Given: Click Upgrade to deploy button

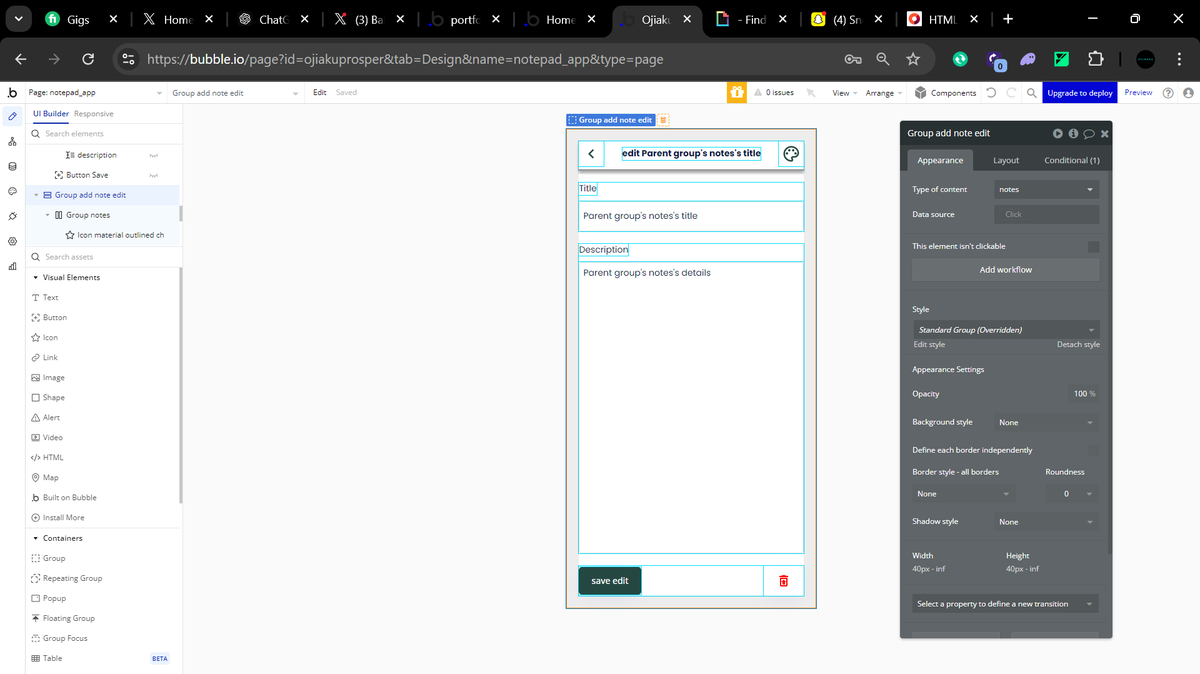Looking at the screenshot, I should (x=1080, y=92).
